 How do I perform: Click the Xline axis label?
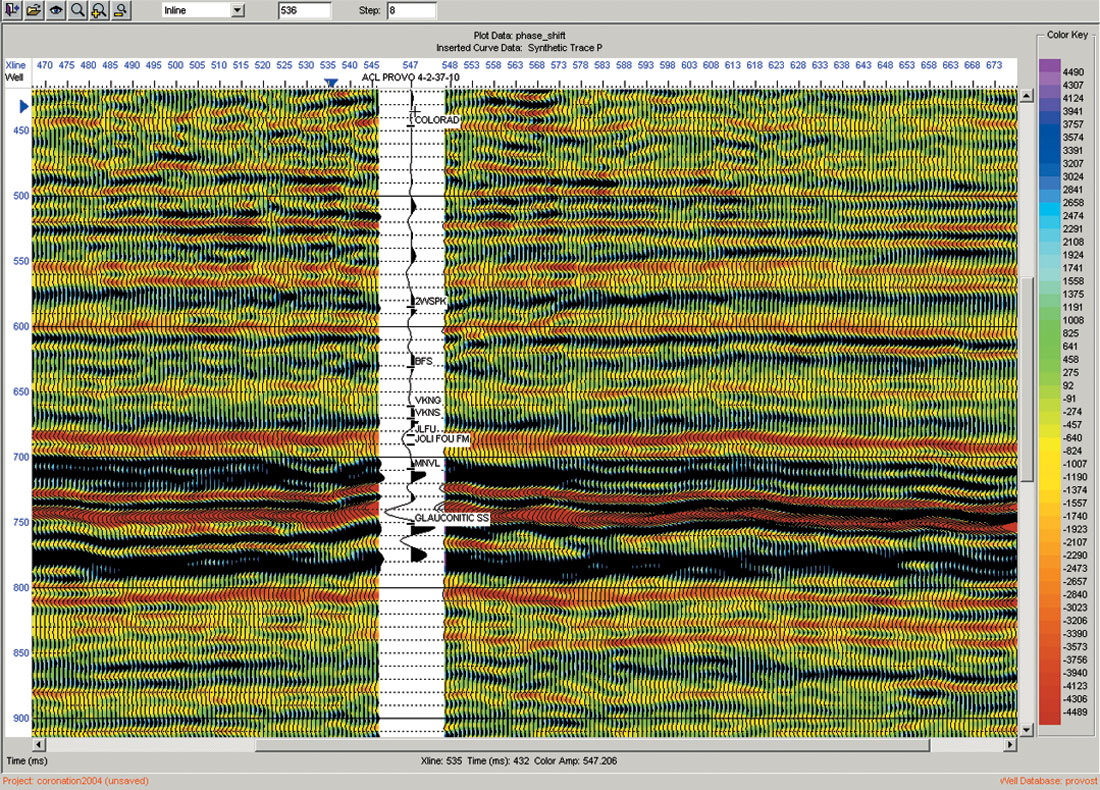15,65
